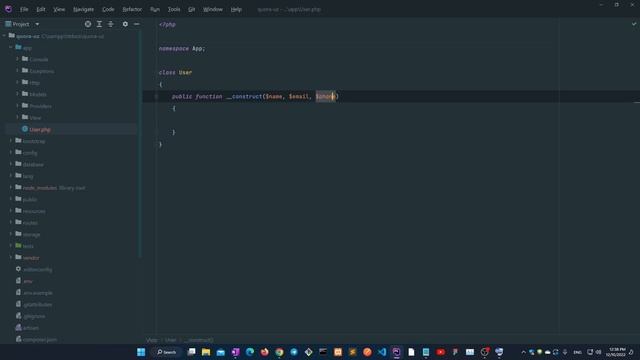Open YouTube app from taskbar
This screenshot has width=640, height=360.
[x=440, y=352]
